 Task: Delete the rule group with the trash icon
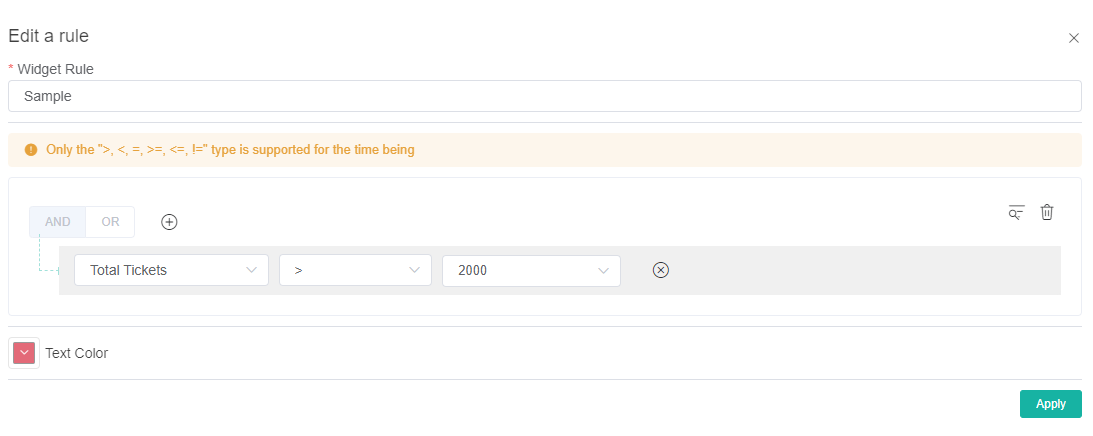click(x=1047, y=212)
